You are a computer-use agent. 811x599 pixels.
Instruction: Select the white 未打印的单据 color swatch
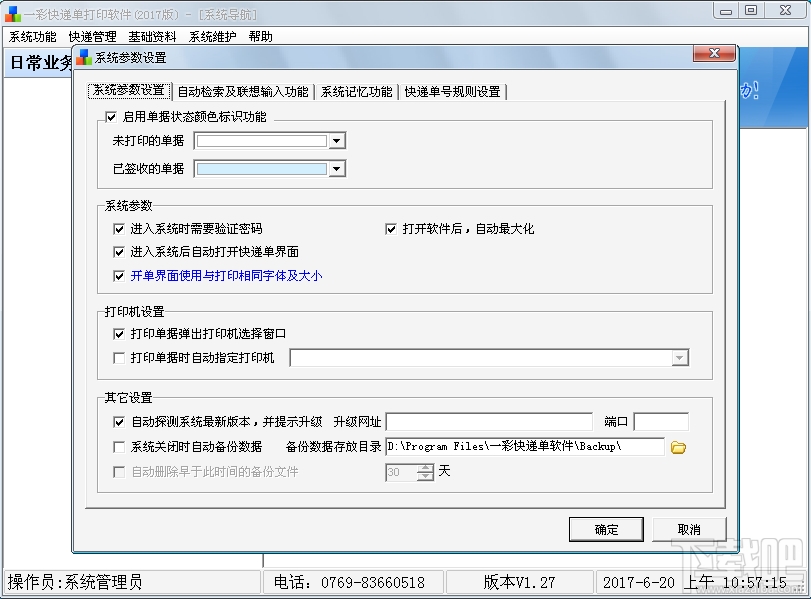[262, 141]
